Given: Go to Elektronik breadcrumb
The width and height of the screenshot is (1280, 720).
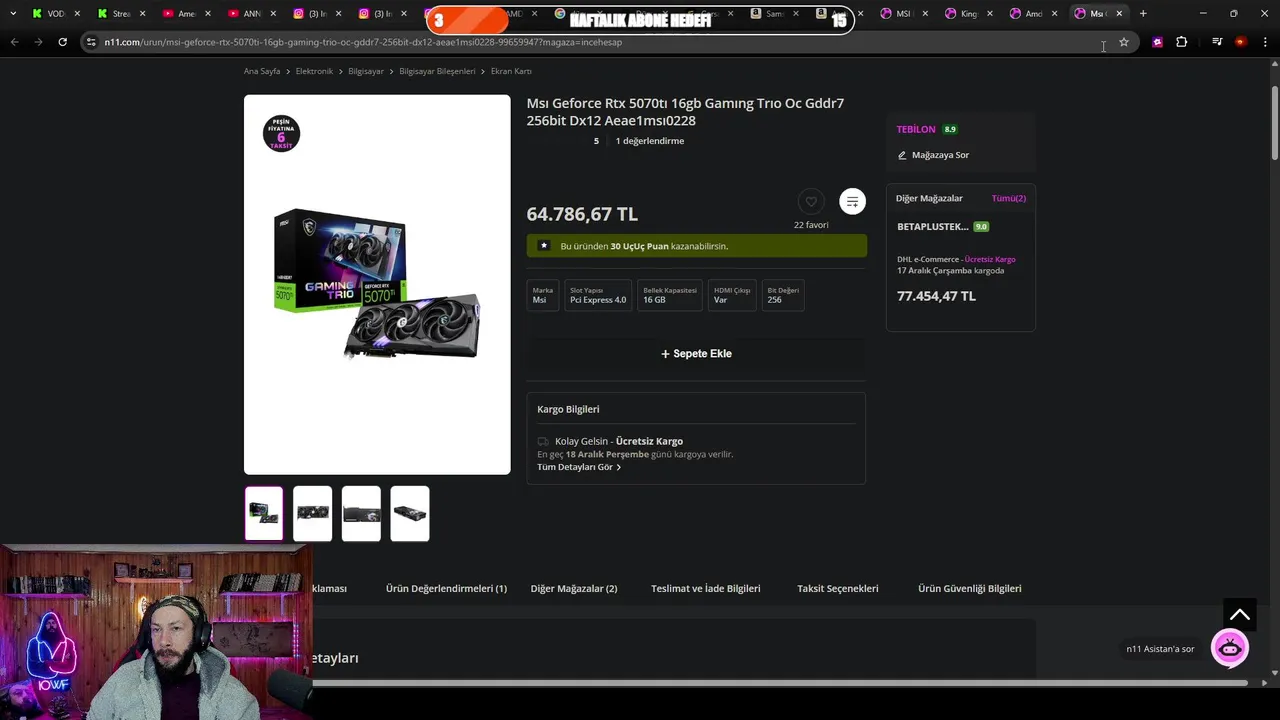Looking at the screenshot, I should click(314, 71).
